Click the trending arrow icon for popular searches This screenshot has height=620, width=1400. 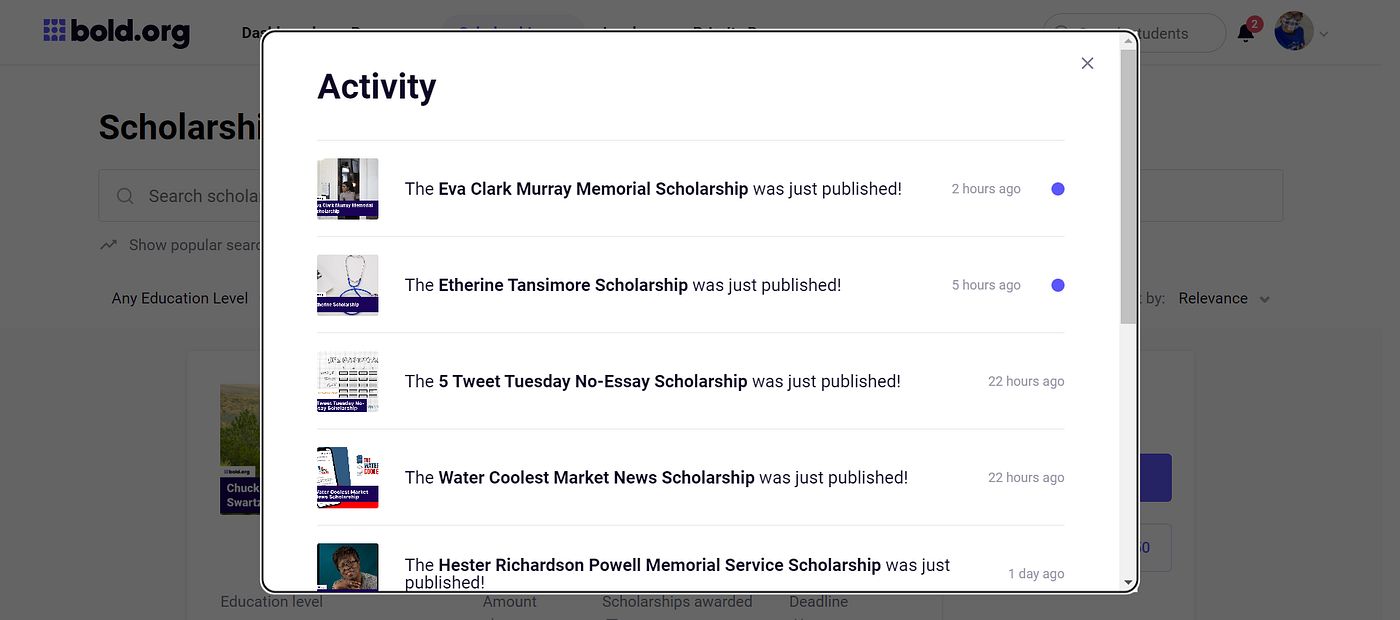pos(109,245)
